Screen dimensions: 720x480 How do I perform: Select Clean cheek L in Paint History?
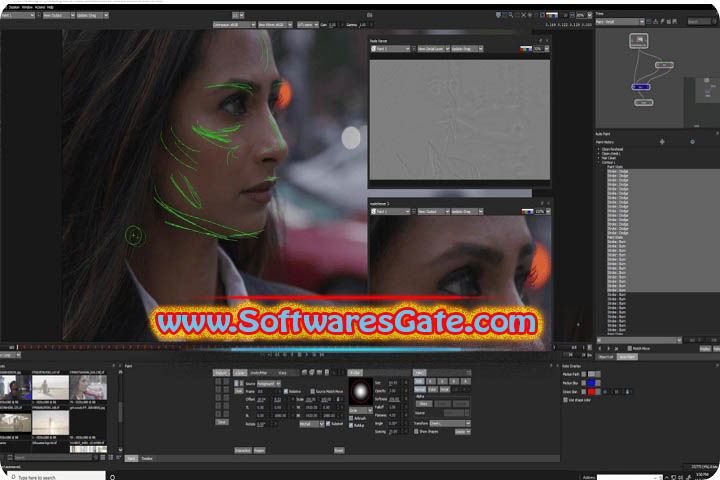[612, 153]
